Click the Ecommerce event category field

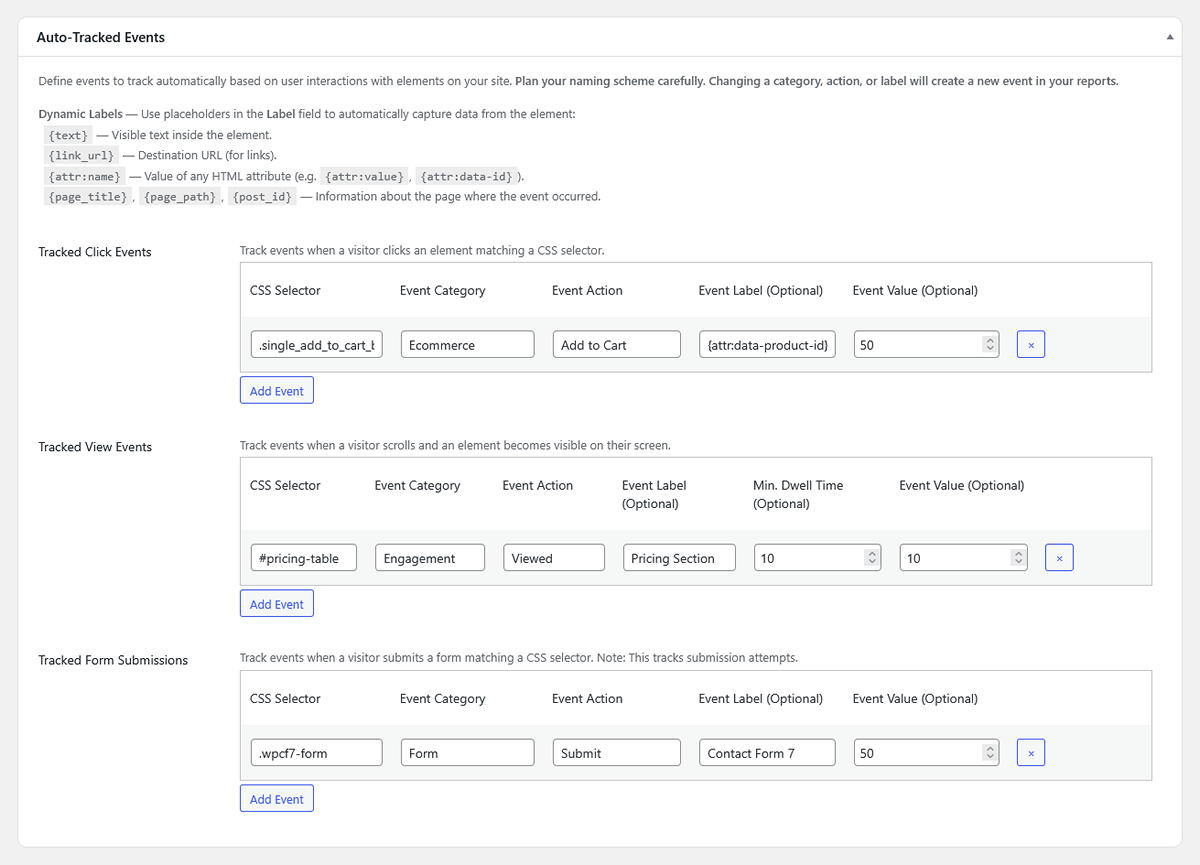[467, 344]
